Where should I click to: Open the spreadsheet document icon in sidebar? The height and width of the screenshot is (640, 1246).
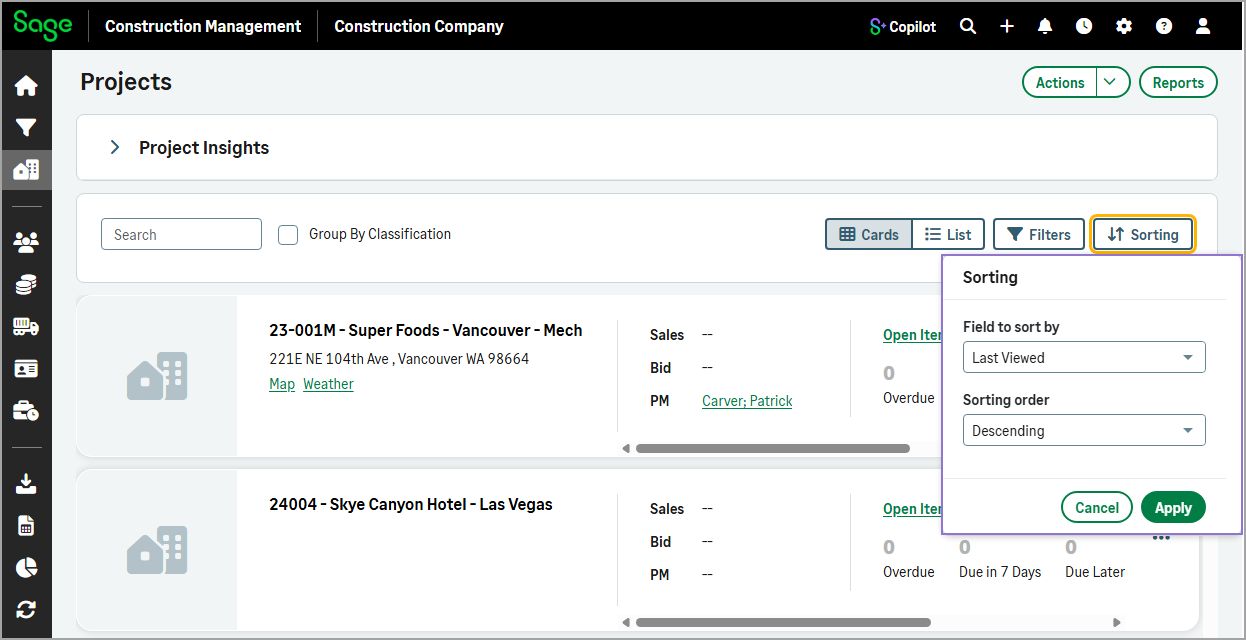click(26, 525)
